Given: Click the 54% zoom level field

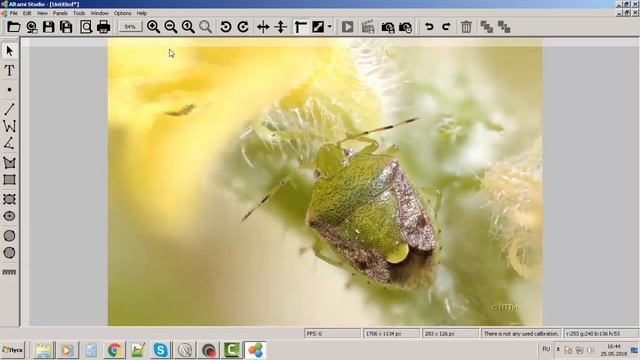Looking at the screenshot, I should 130,27.
